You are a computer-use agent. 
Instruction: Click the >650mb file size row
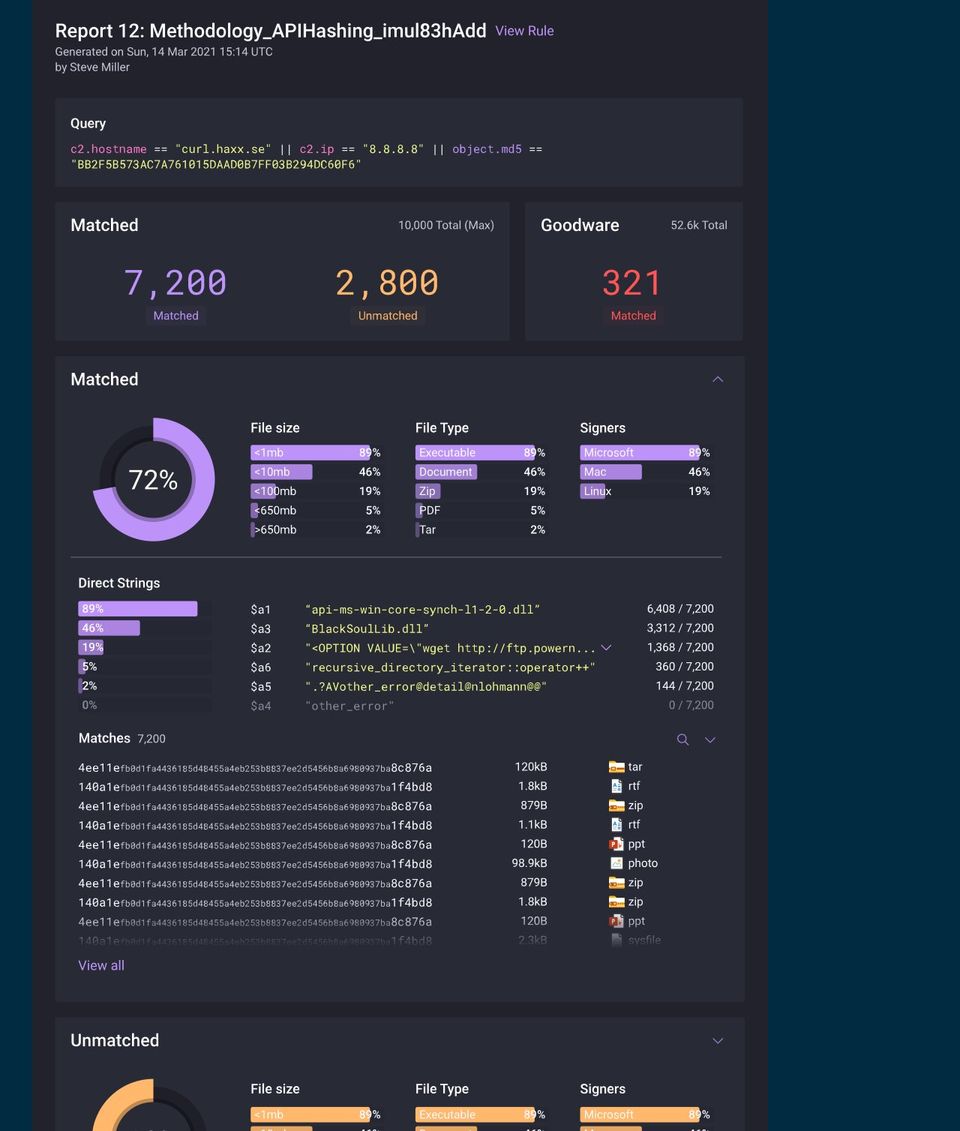(315, 529)
